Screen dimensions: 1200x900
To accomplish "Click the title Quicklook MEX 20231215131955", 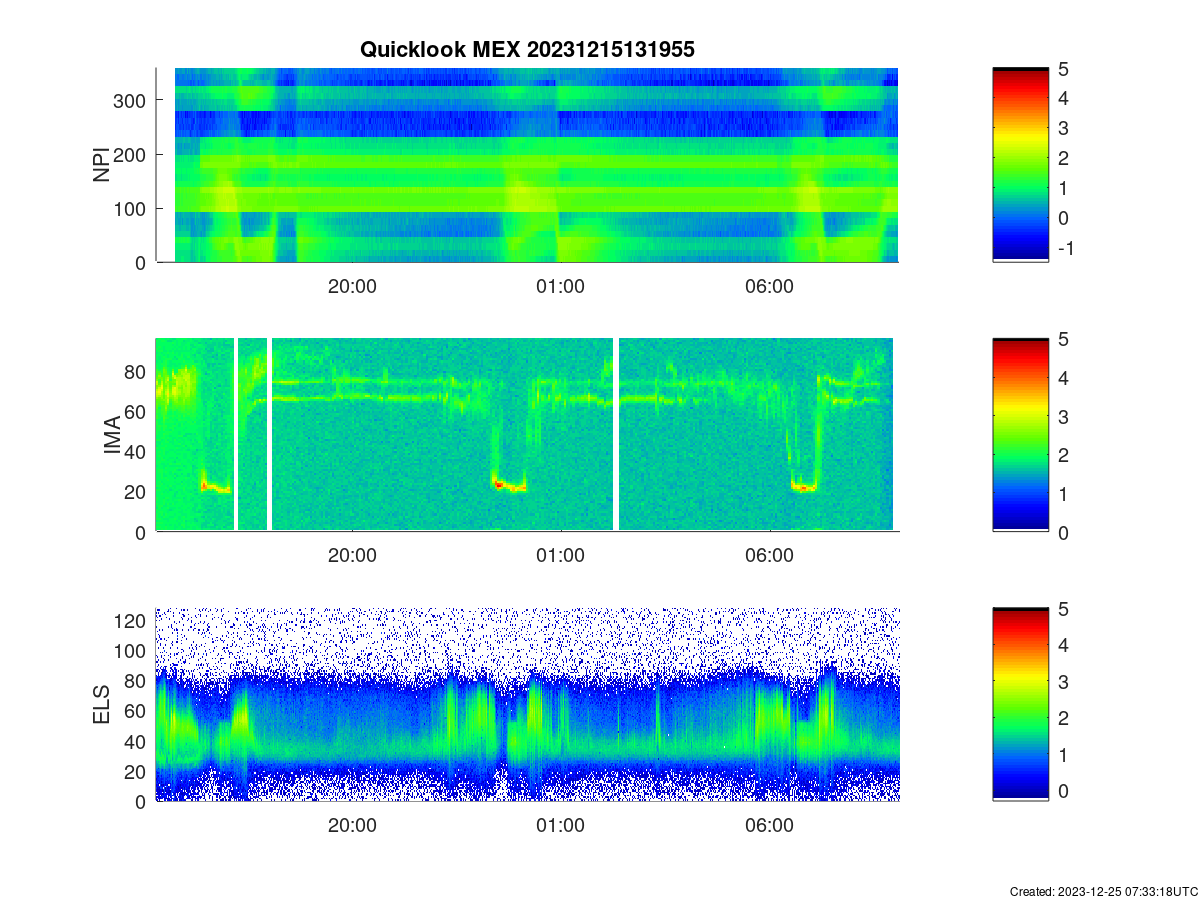I will point(527,49).
